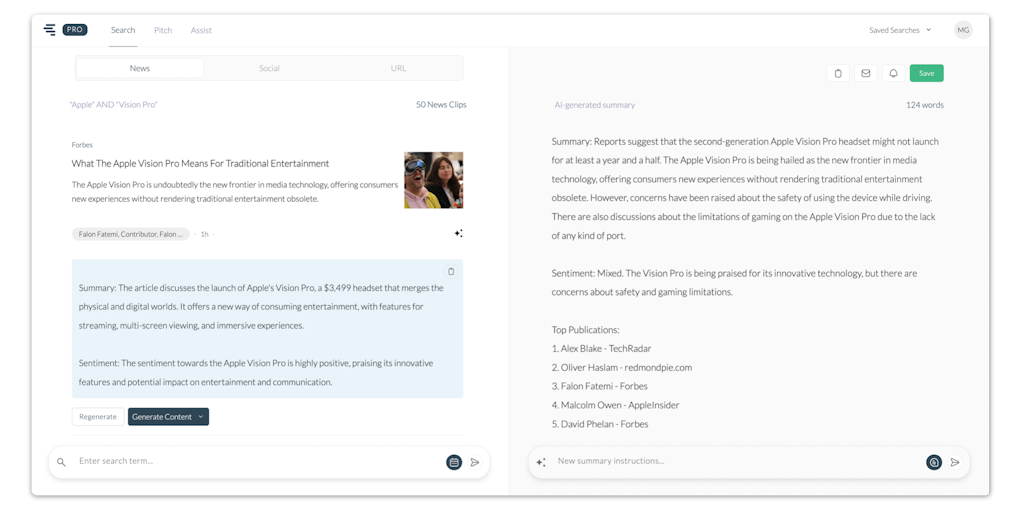Email the summary using the envelope icon
This screenshot has height=512, width=1024.
click(866, 73)
